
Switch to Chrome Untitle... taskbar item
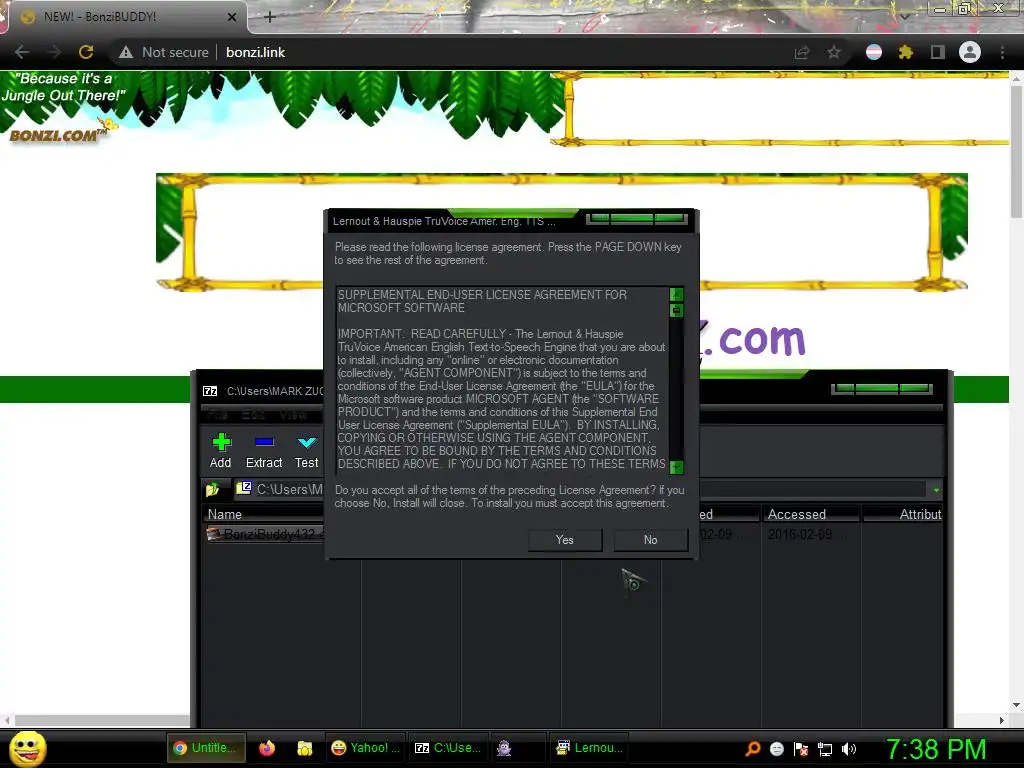[206, 748]
